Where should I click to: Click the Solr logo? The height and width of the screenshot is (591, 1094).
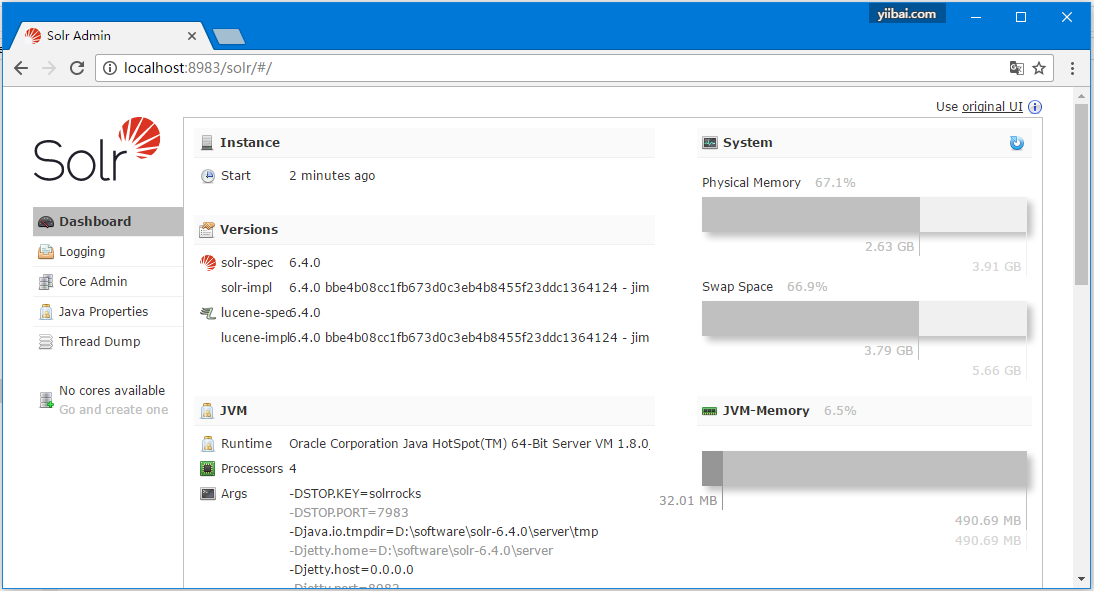point(97,150)
